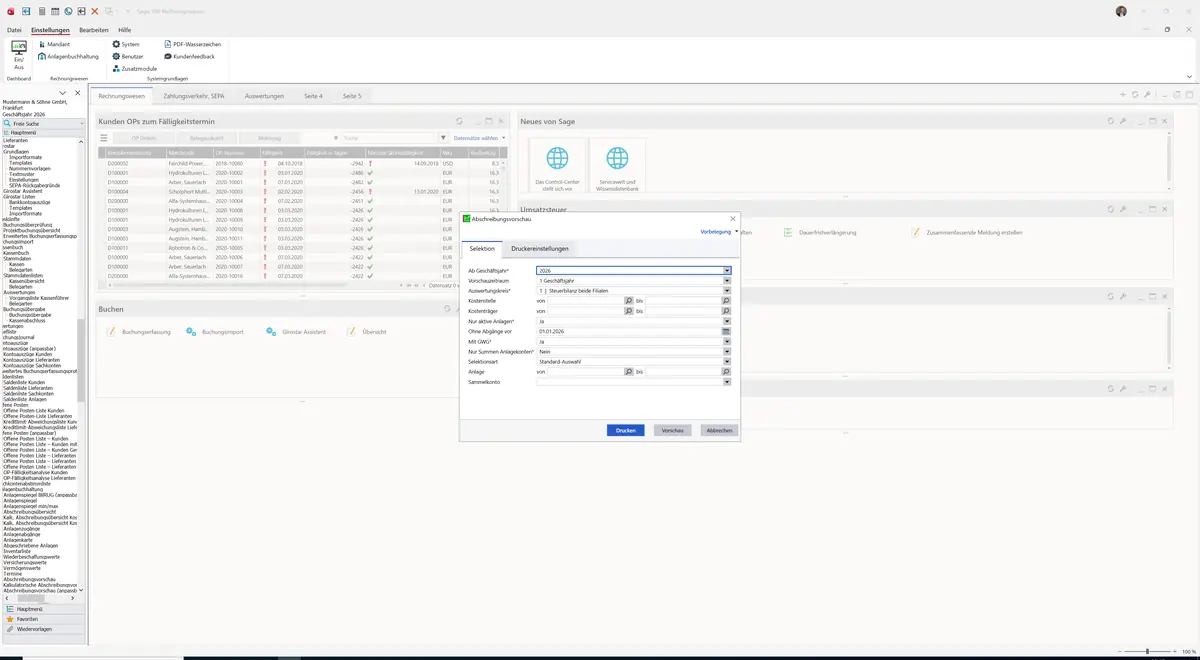Open the Mit GWG dropdown

(727, 341)
